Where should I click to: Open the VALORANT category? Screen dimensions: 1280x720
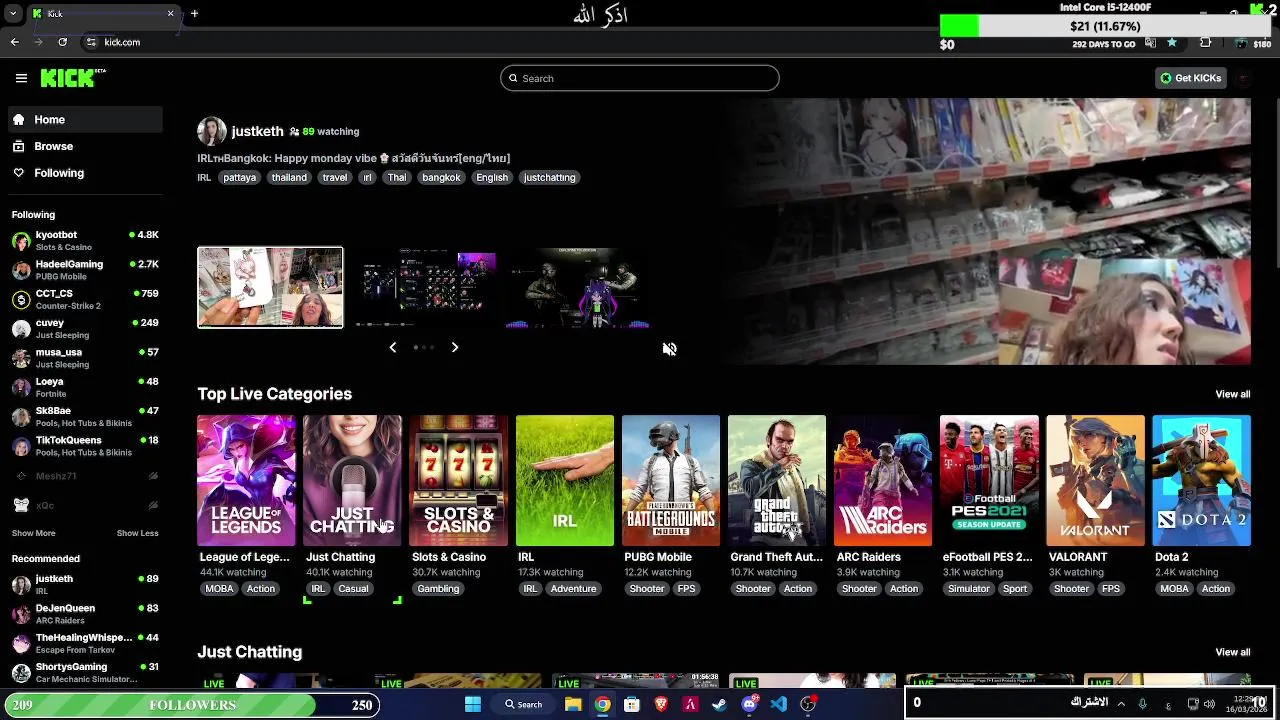pyautogui.click(x=1096, y=480)
